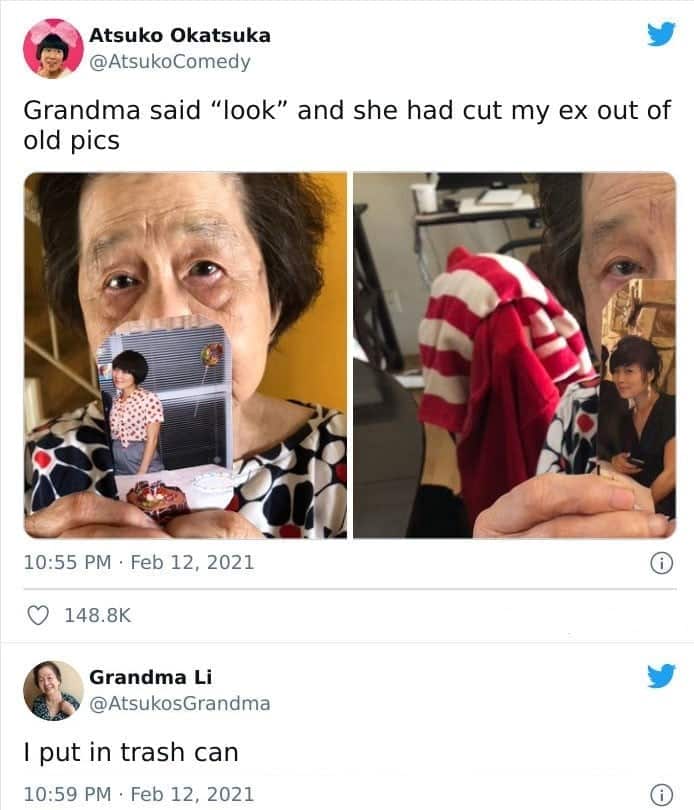Click the Twitter bird icon on Atsuko's tweet

point(661,34)
